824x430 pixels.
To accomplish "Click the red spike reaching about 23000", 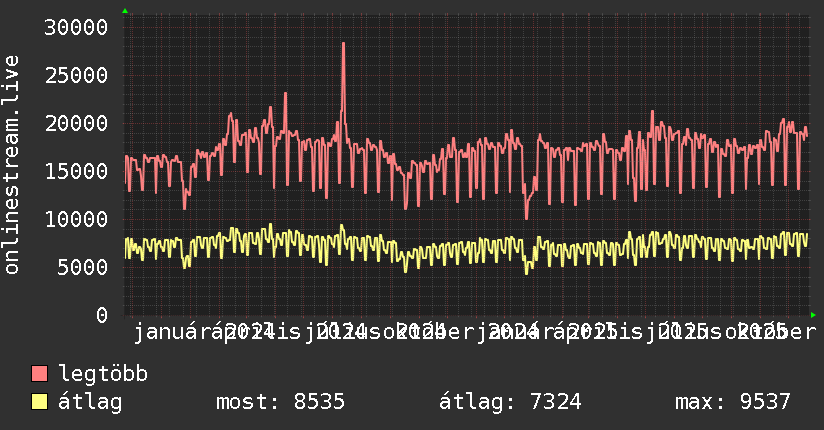I will click(x=285, y=95).
